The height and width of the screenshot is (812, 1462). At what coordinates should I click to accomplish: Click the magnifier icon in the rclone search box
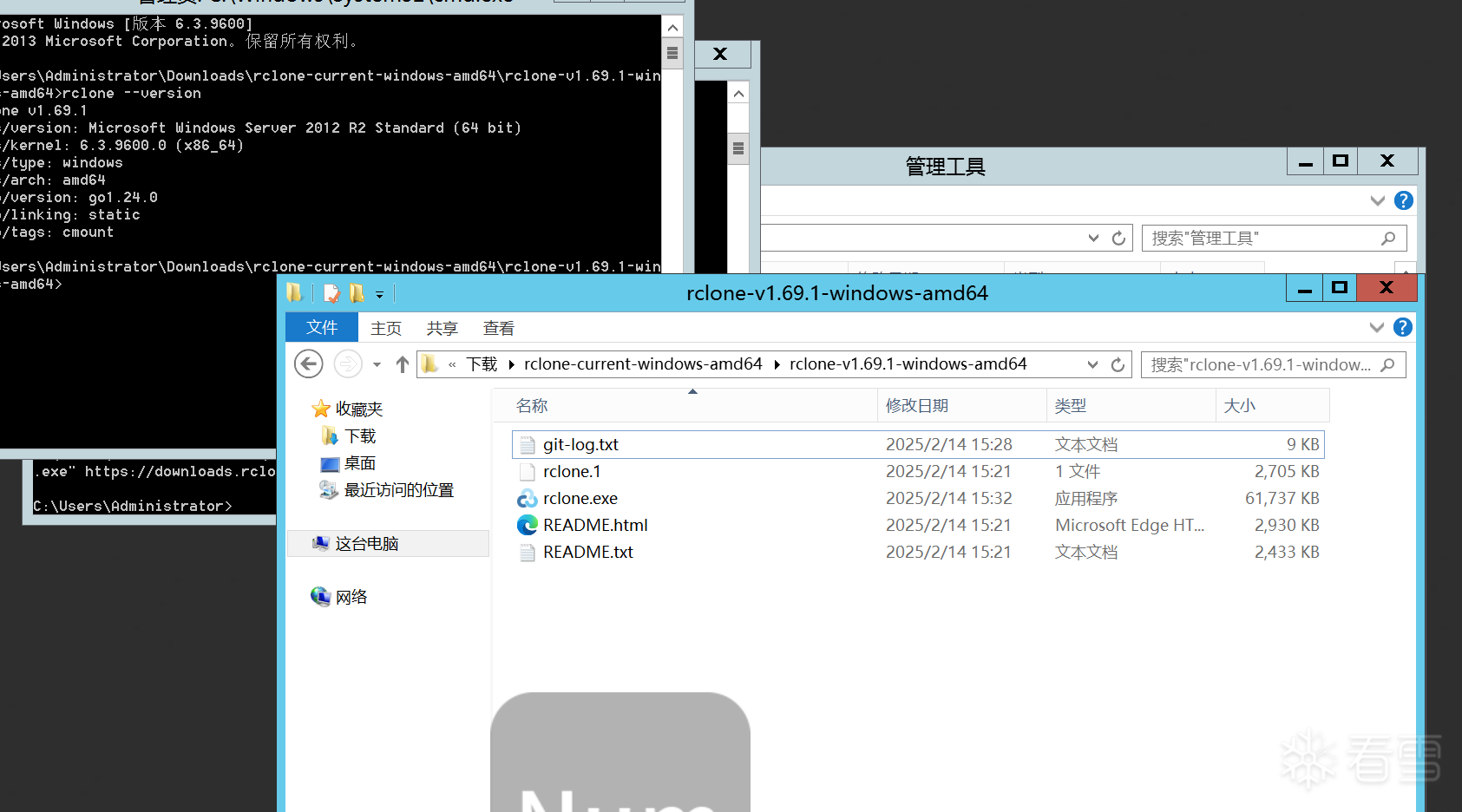1387,365
